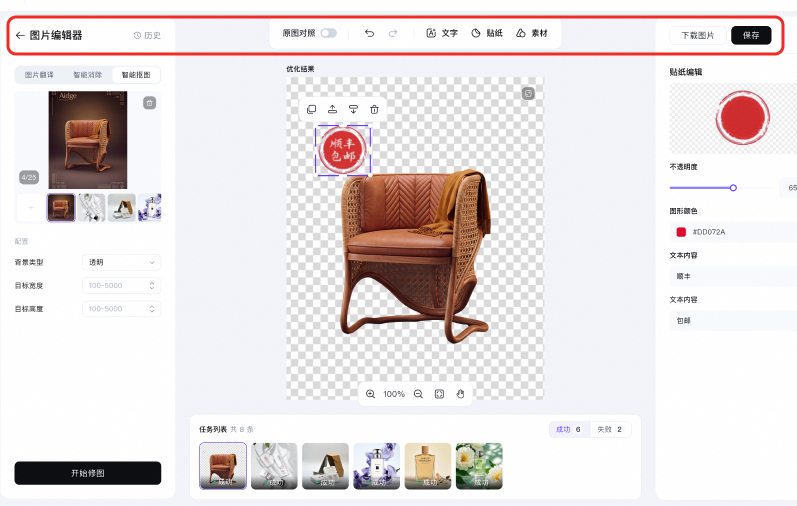
Task: Zoom out of the canvas
Action: coord(418,394)
